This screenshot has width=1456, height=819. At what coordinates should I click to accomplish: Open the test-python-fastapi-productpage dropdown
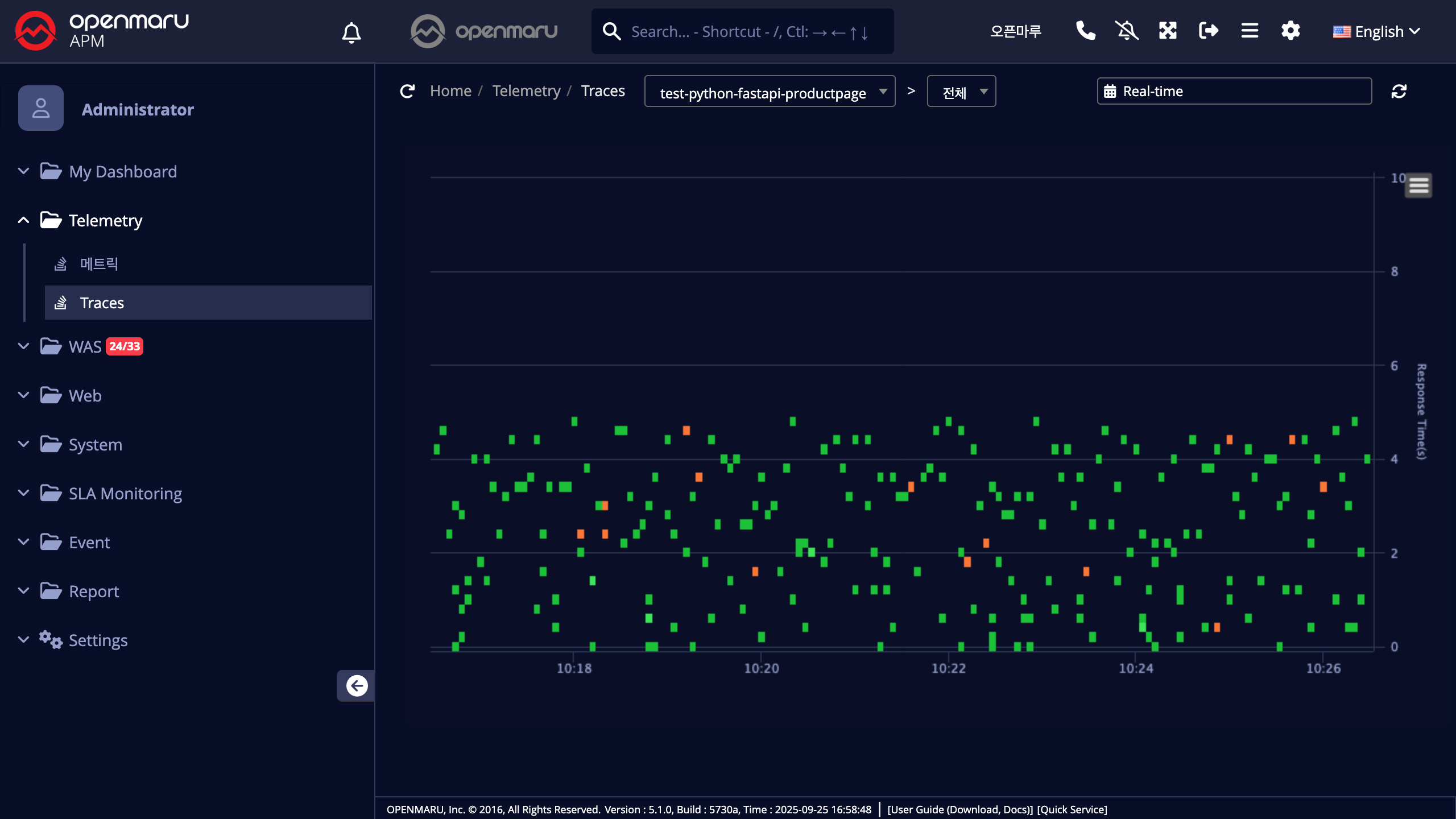click(x=769, y=92)
